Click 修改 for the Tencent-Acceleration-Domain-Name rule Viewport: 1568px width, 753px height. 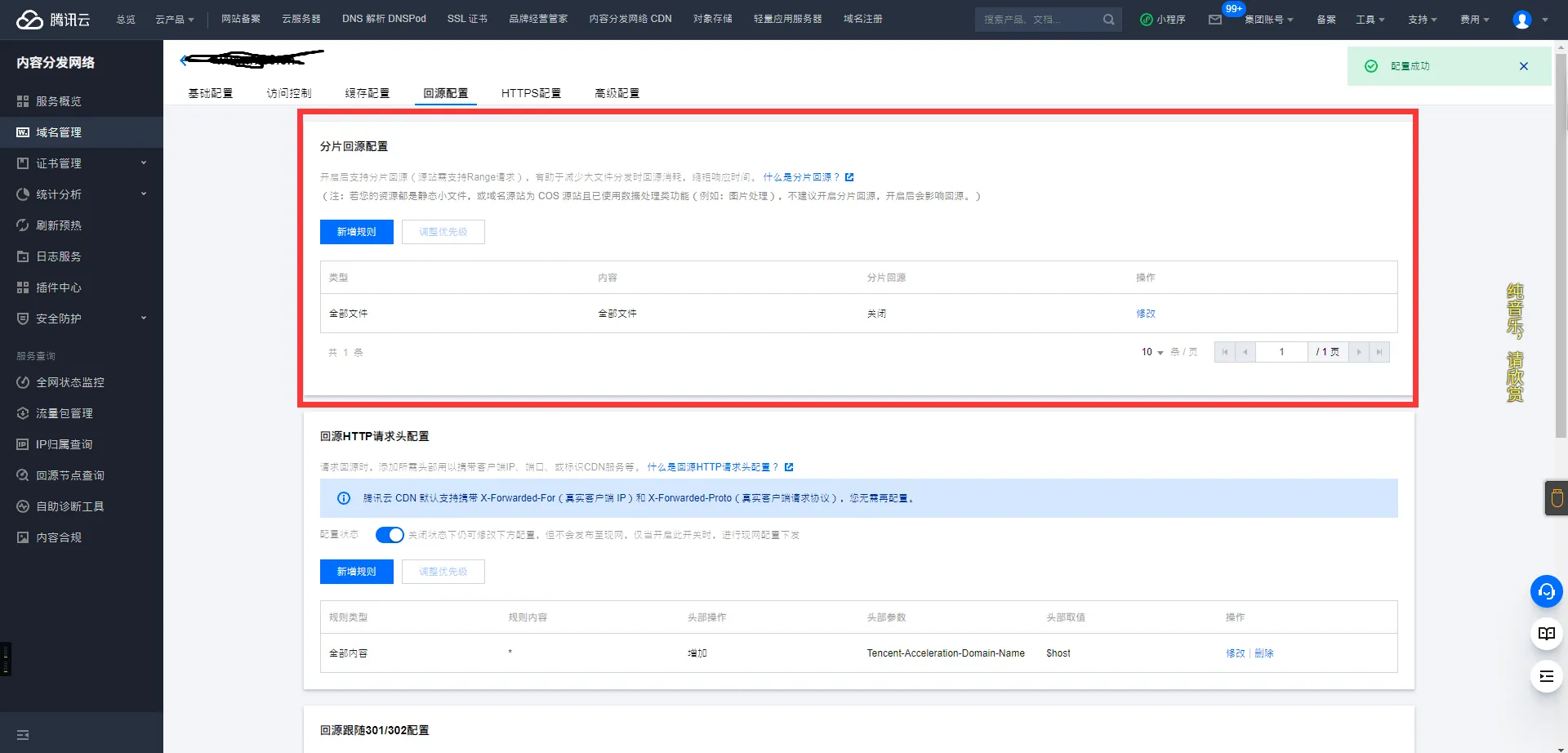click(1235, 653)
